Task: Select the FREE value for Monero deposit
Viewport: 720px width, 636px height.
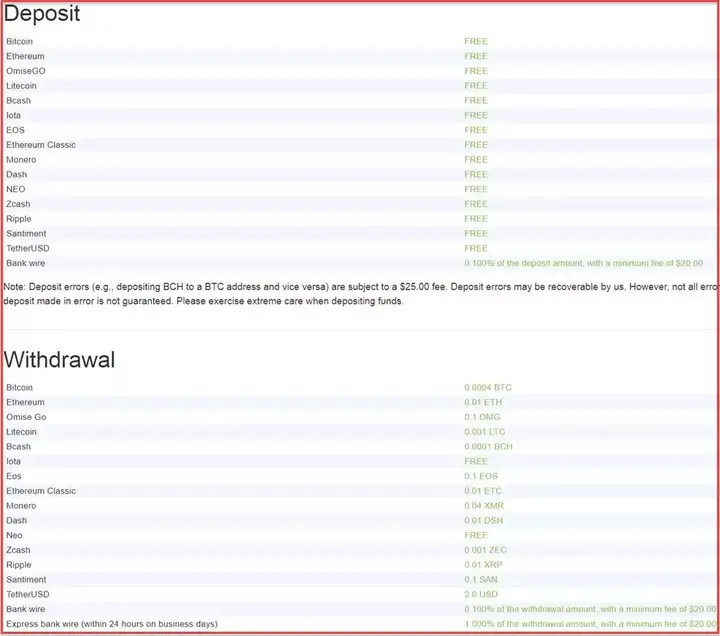Action: pos(476,159)
